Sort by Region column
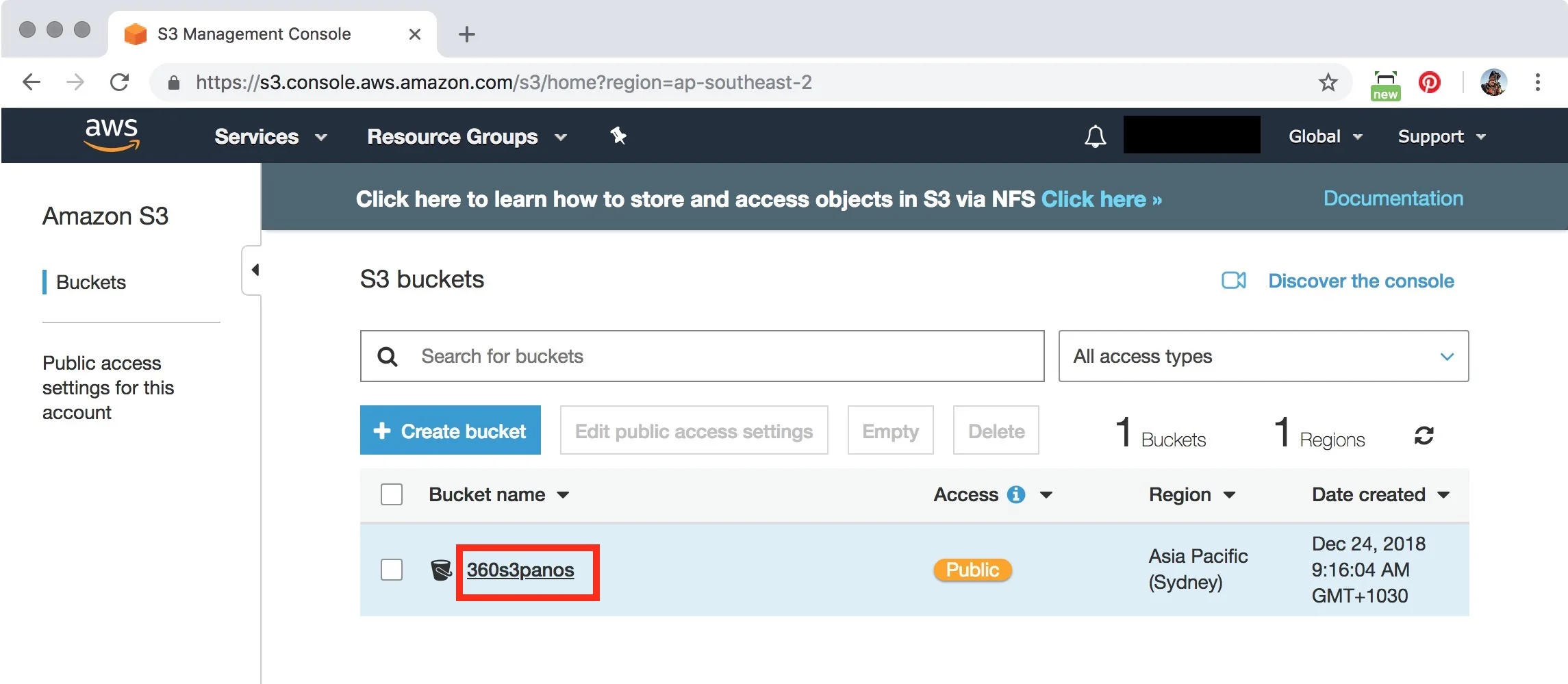 pyautogui.click(x=1191, y=494)
